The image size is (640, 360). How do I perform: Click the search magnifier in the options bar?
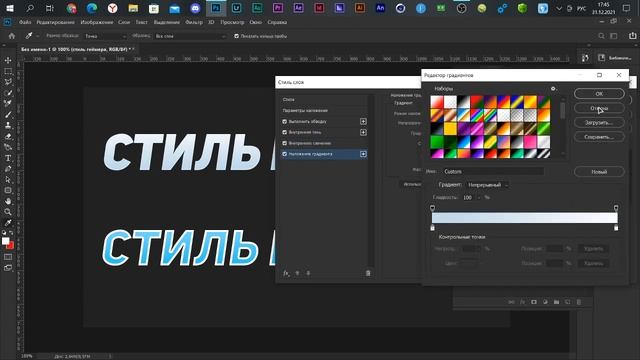(x=601, y=36)
